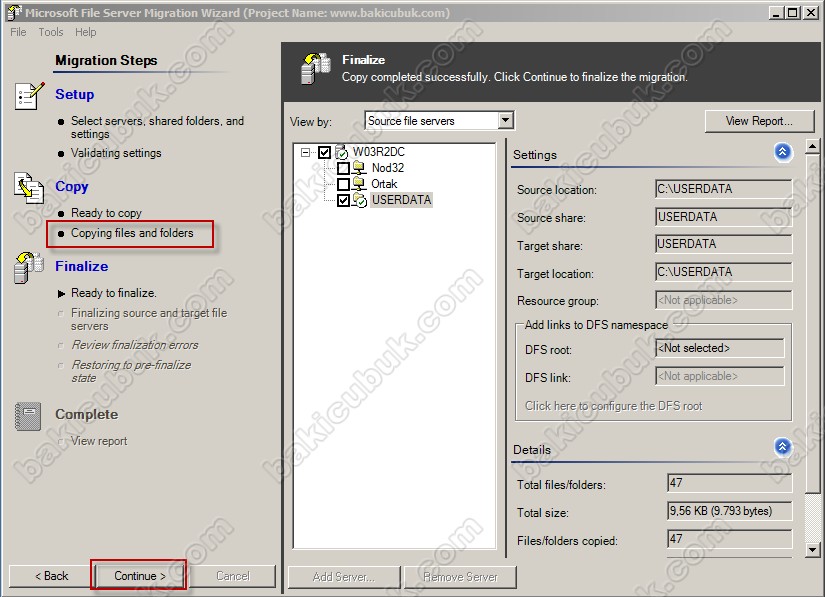Click the Complete step notebook icon

coord(28,416)
